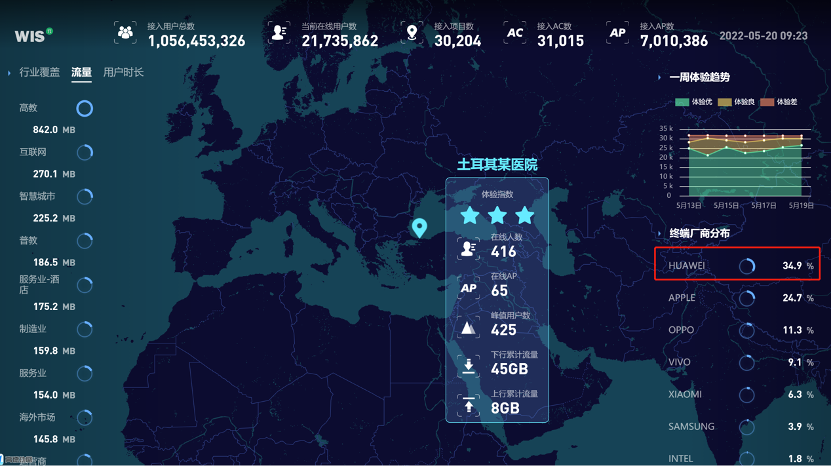Click the peak users mountain icon
Viewport: 832px width, 466px height.
(x=468, y=328)
